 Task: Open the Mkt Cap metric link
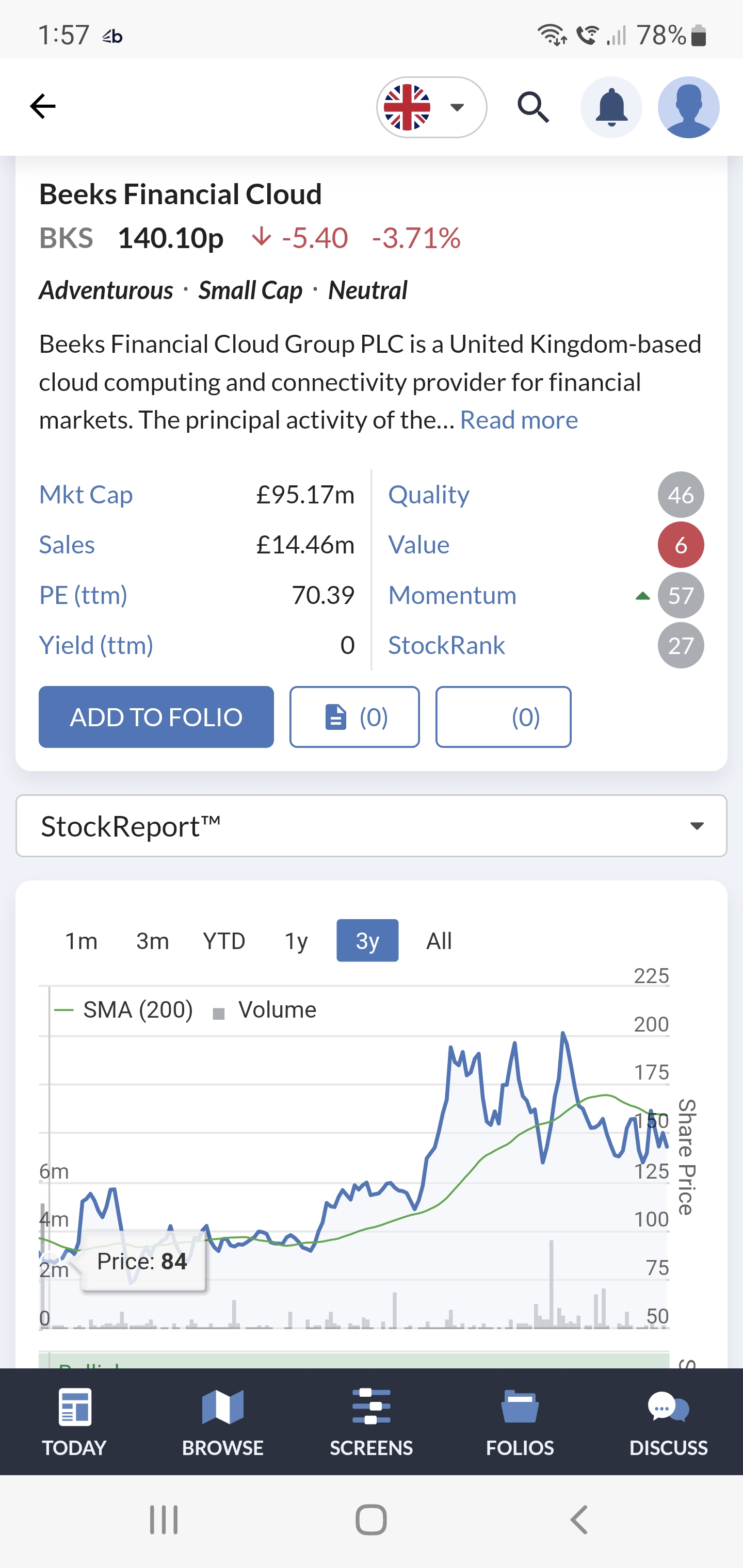coord(86,494)
